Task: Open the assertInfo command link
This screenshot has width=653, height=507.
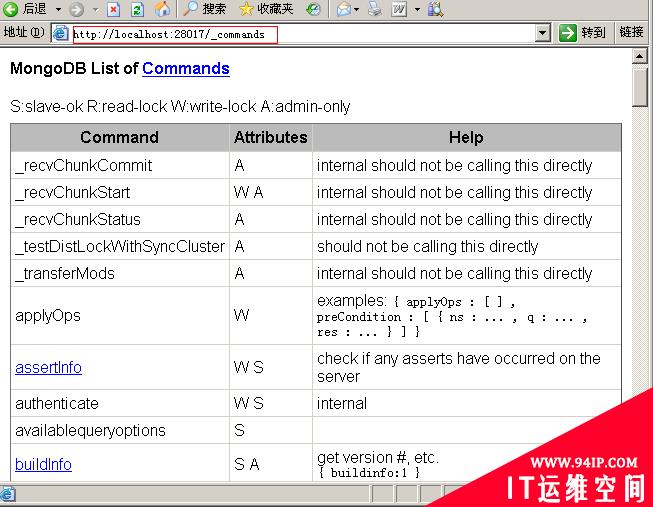Action: pyautogui.click(x=48, y=367)
